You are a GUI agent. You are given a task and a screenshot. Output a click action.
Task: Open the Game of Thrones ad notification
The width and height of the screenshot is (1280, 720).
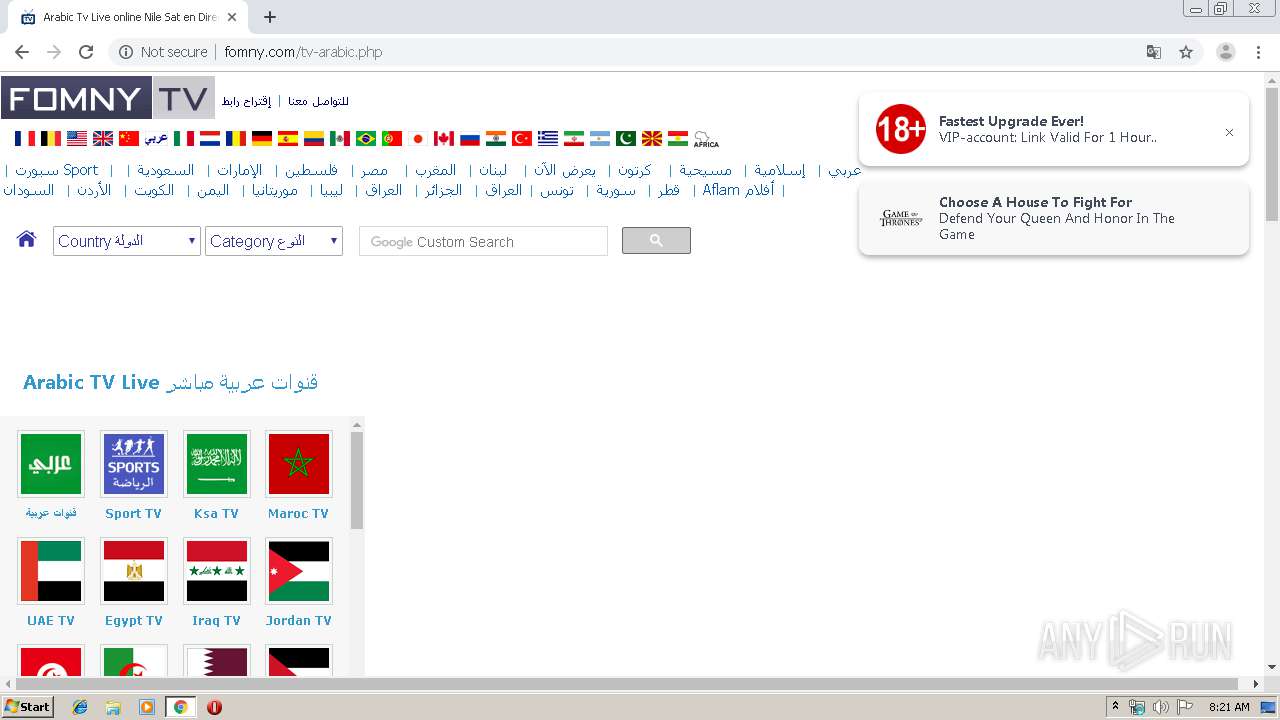coord(1054,218)
